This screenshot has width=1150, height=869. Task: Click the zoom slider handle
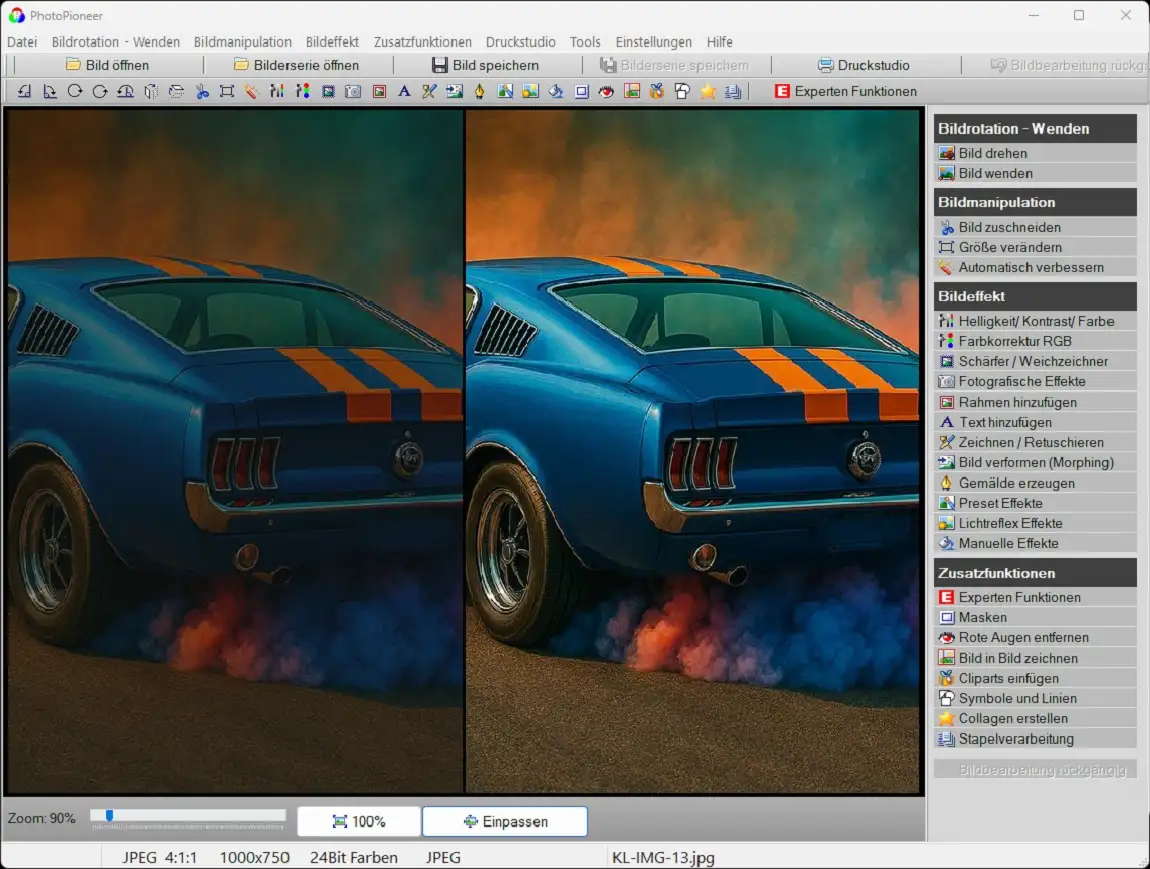pyautogui.click(x=109, y=816)
